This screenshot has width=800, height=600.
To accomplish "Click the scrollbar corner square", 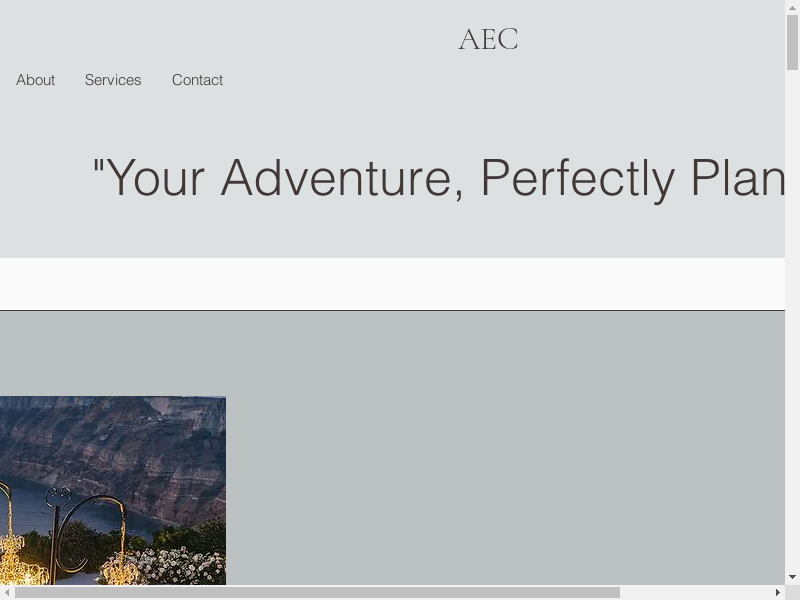I will [792, 593].
